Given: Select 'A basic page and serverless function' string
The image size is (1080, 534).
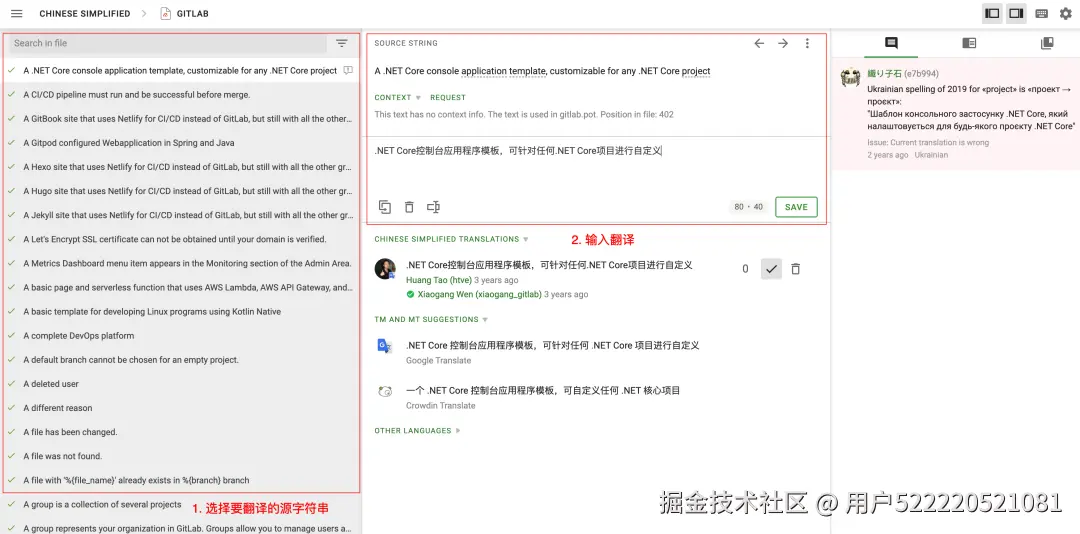Looking at the screenshot, I should click(x=180, y=287).
